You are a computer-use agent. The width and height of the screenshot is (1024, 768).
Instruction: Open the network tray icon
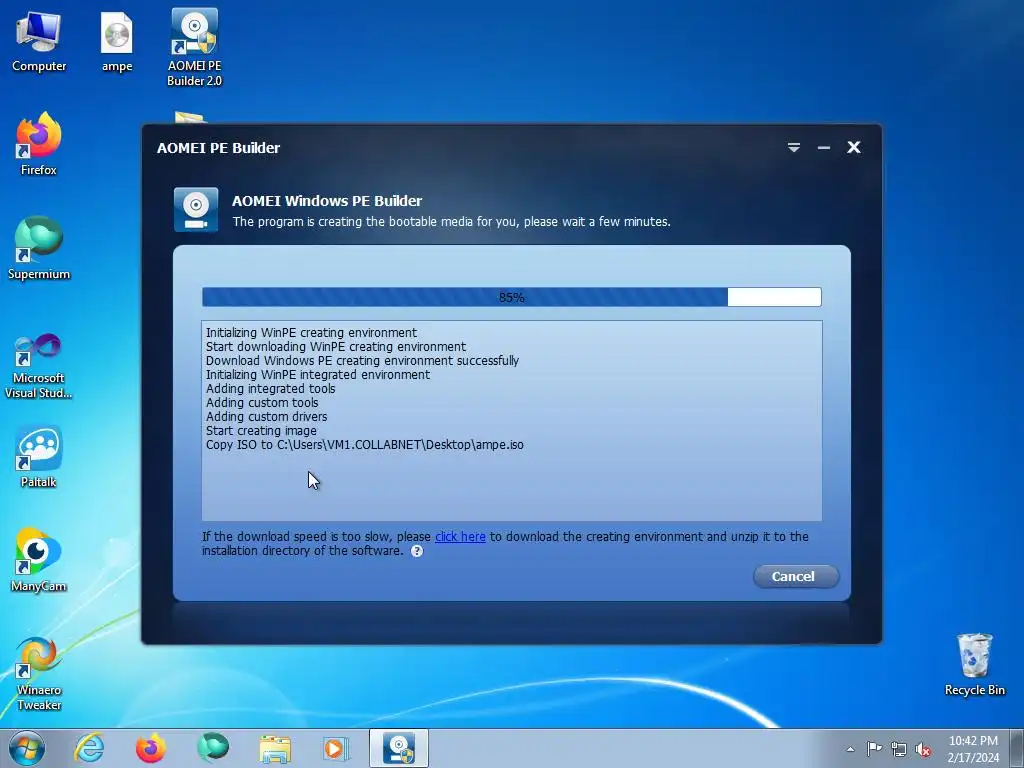pos(899,749)
